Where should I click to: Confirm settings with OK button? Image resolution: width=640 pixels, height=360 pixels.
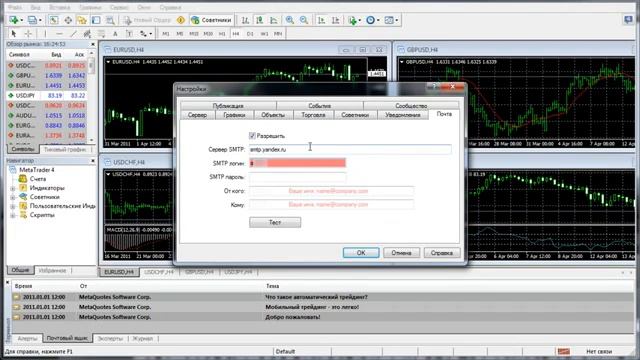point(361,253)
